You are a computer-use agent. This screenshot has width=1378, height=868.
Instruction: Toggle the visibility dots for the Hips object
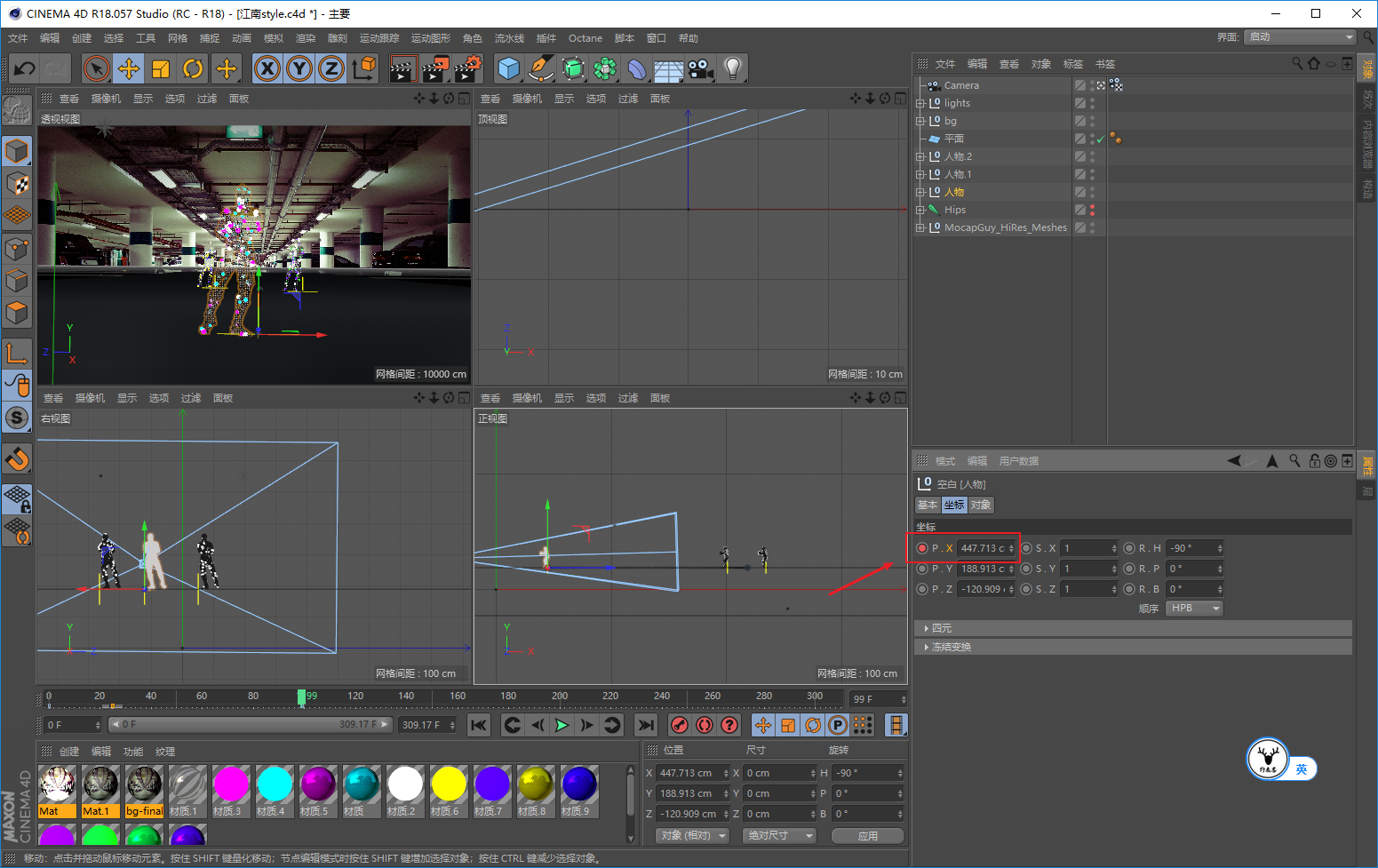point(1092,210)
